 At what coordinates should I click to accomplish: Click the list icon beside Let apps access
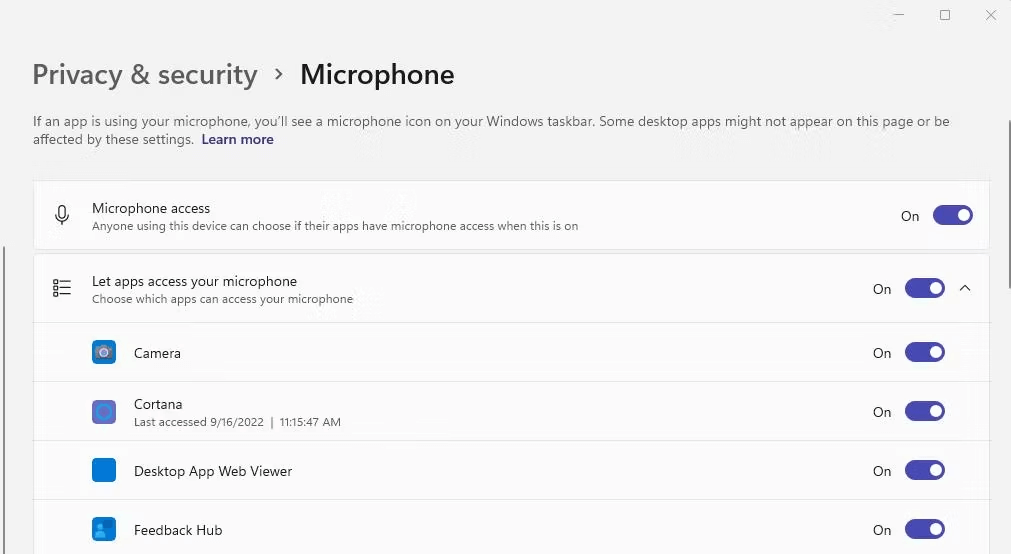(62, 288)
